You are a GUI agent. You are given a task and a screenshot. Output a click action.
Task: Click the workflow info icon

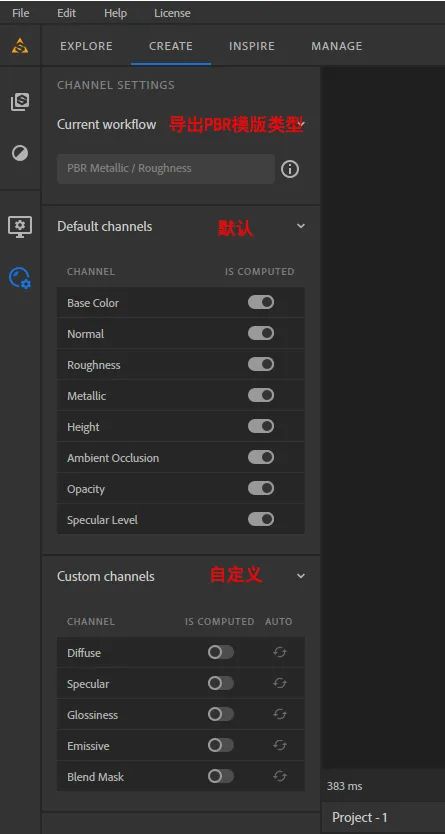point(290,169)
